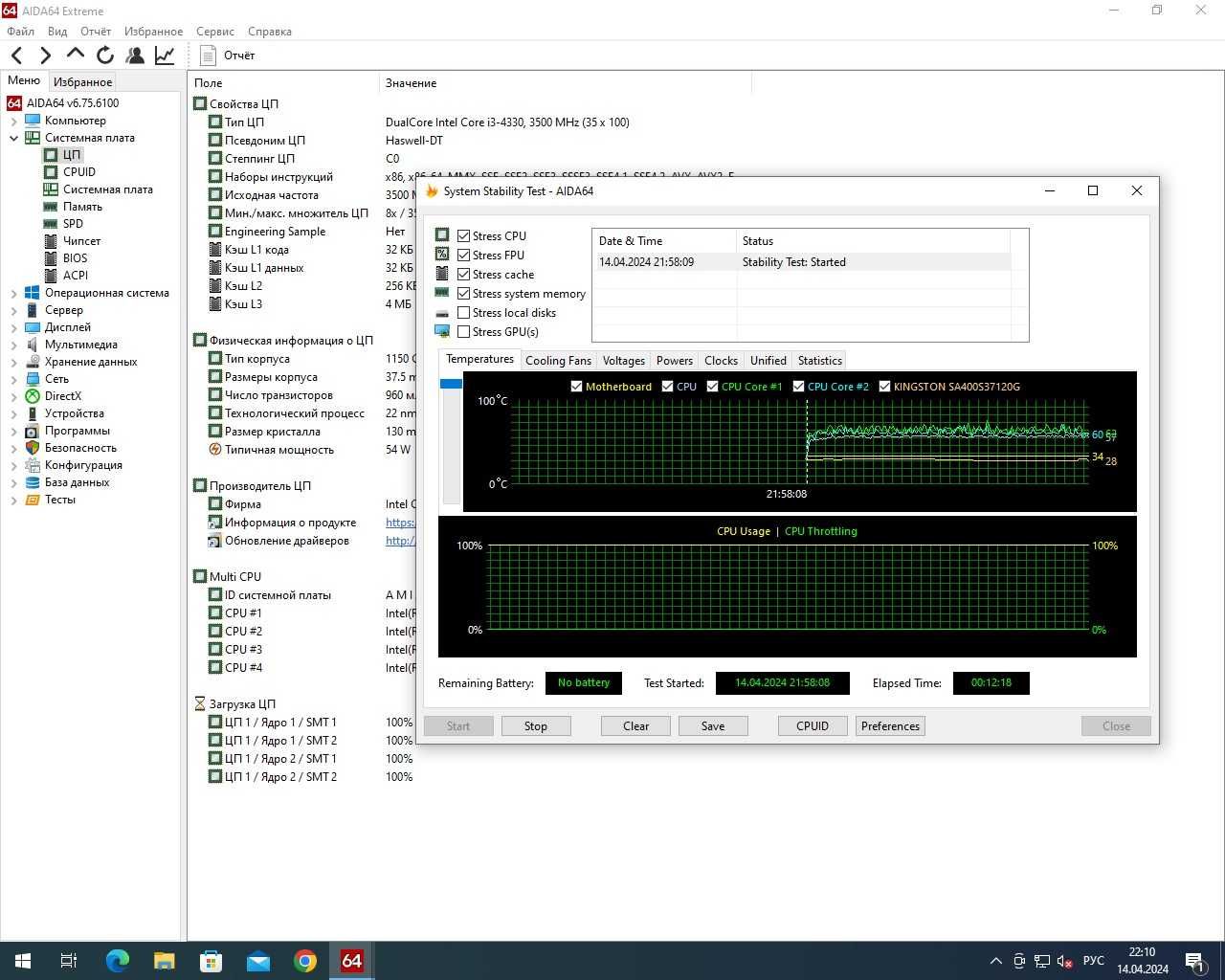Screen dimensions: 1225x980
Task: Select SPD item in the tree
Action: click(73, 224)
